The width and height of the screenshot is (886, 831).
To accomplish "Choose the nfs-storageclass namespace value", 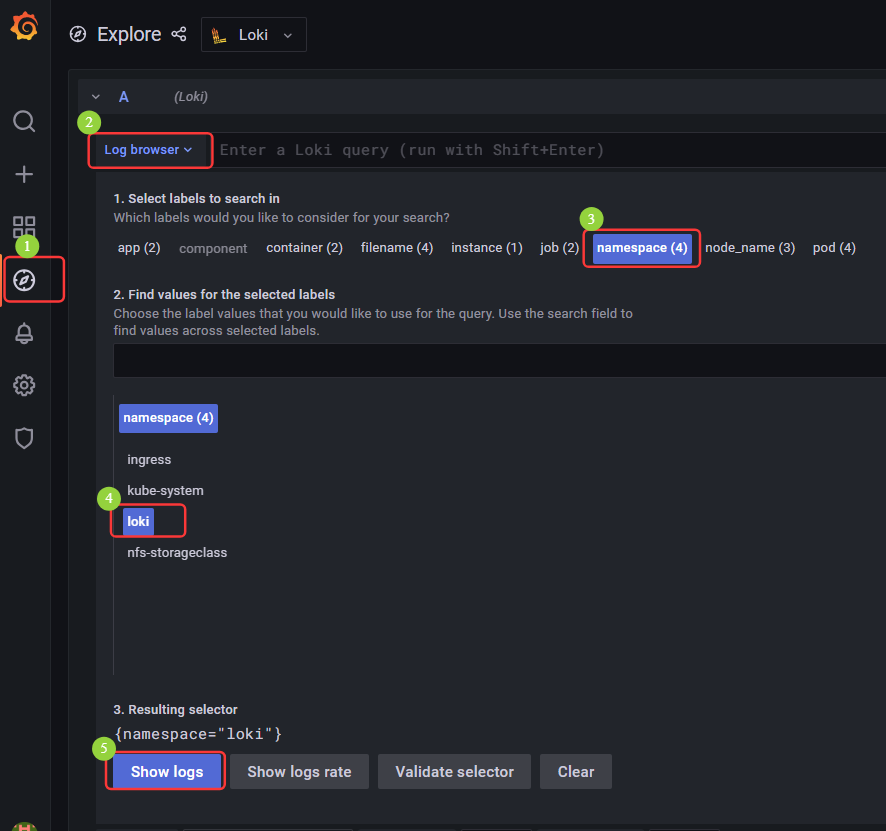I will (177, 553).
